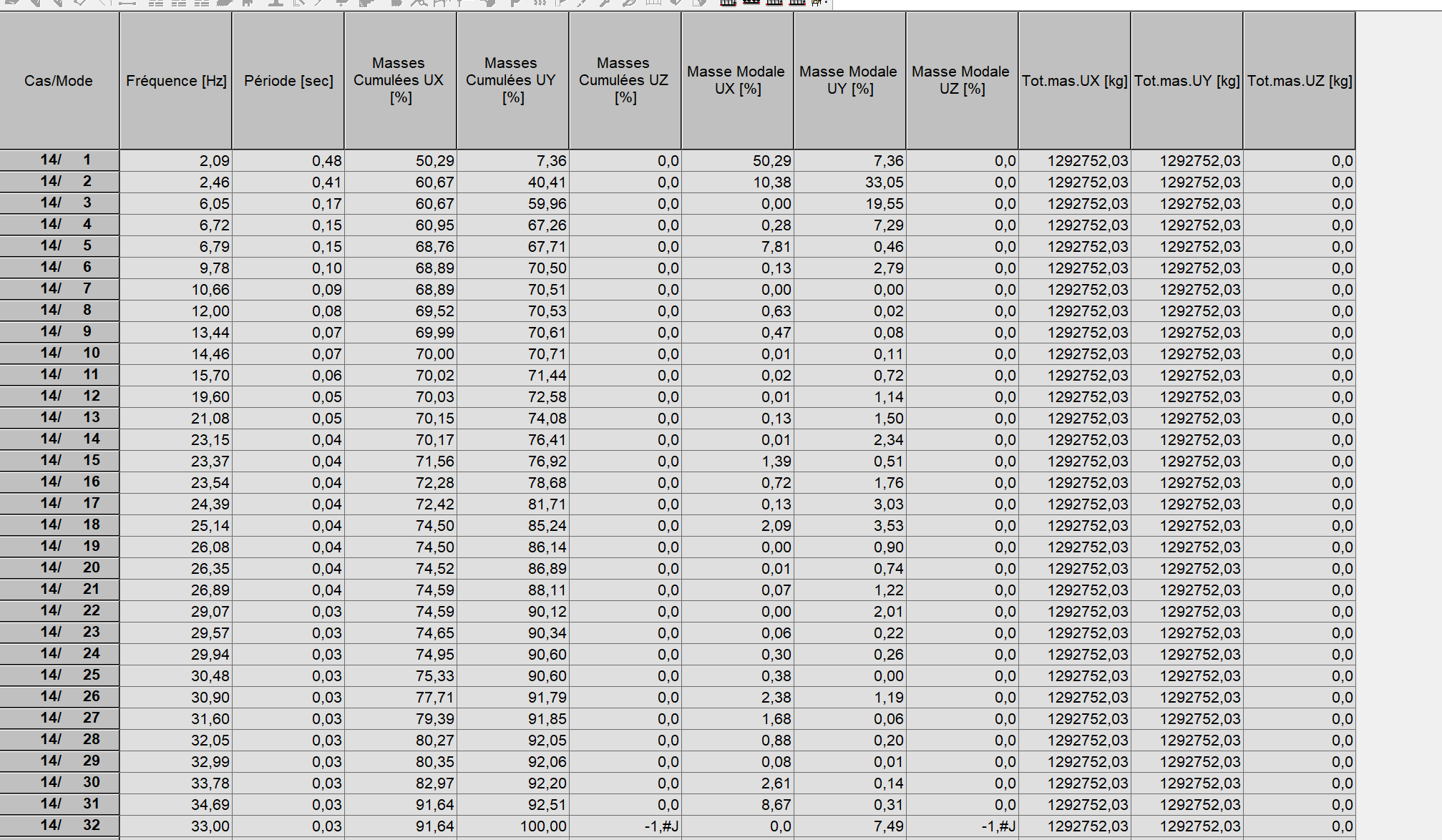Select row header 14/ 25
Viewport: 1442px width, 840px height.
click(59, 675)
